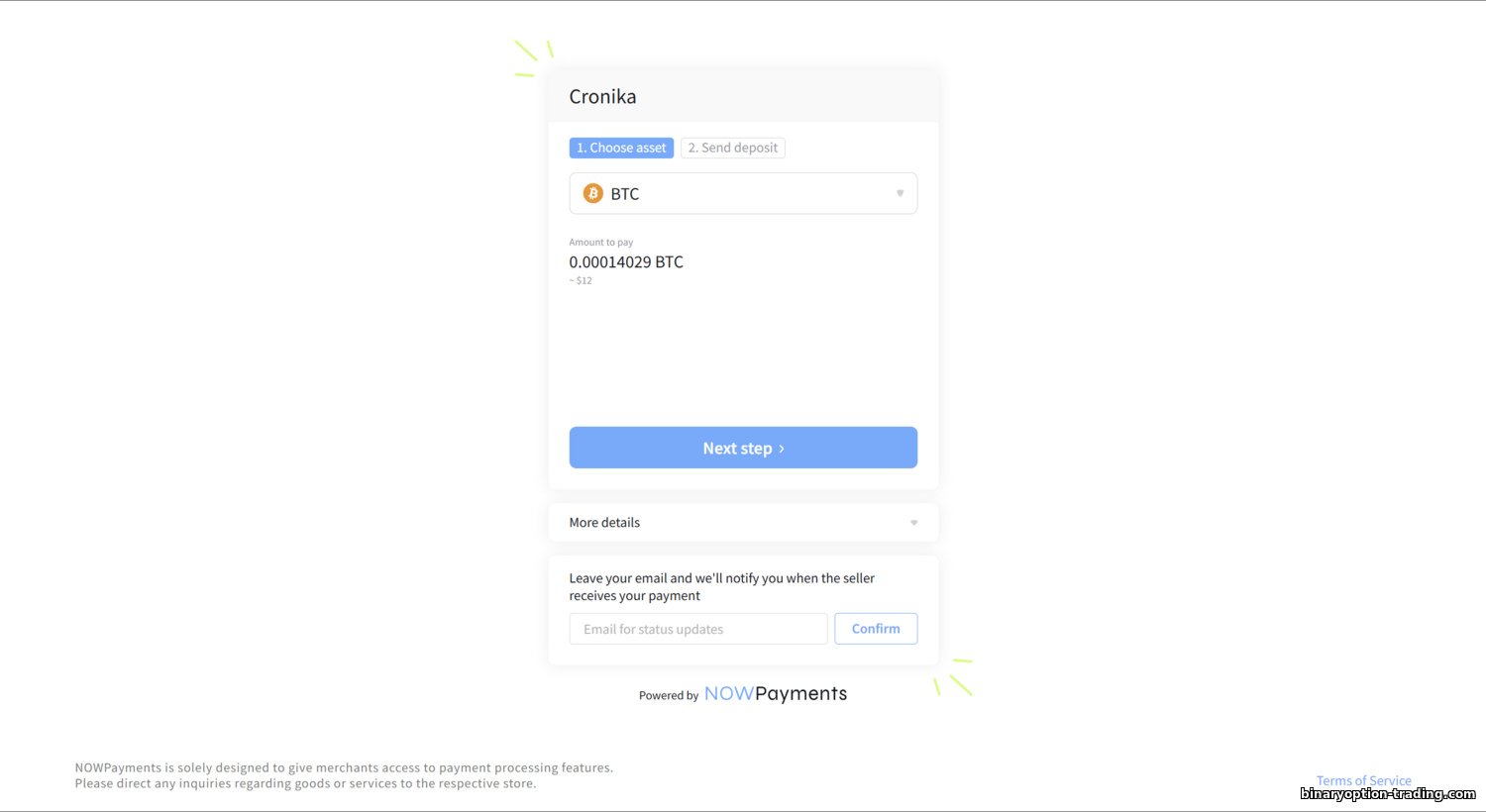Click the orange Bitcoin icon
Screen dimensions: 1486x812
(x=592, y=194)
